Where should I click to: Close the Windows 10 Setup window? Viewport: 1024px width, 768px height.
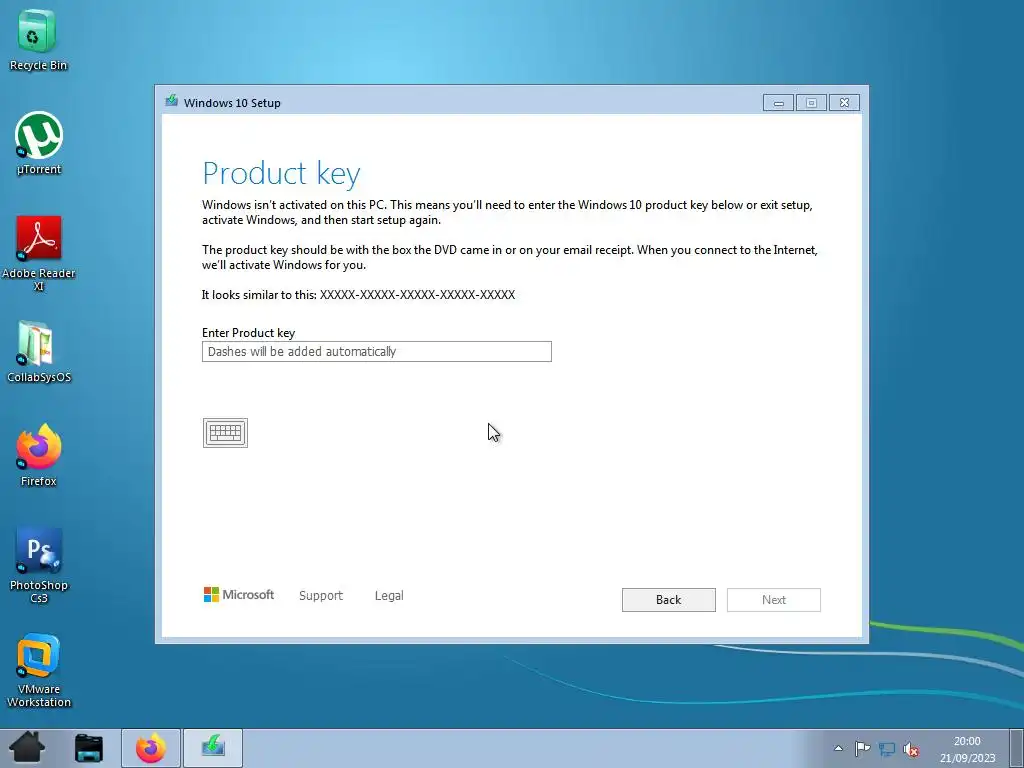coord(844,103)
